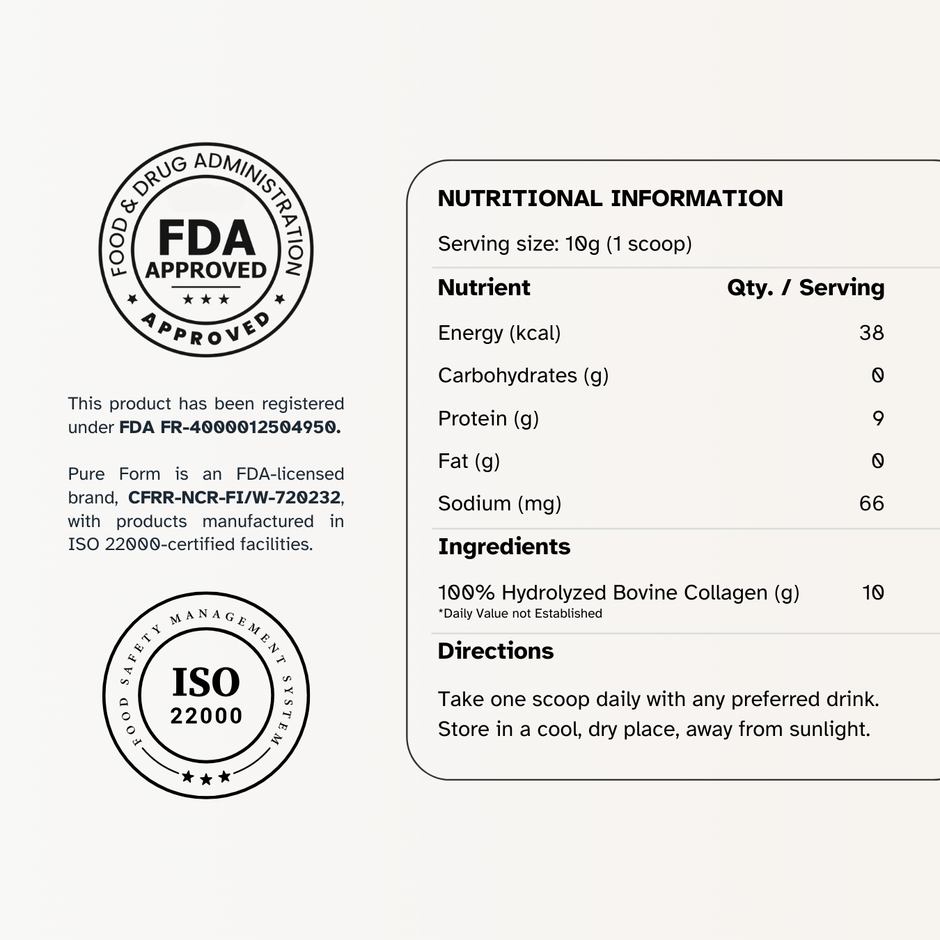The height and width of the screenshot is (940, 940).
Task: Click the Sodium value 66
Action: (x=872, y=503)
